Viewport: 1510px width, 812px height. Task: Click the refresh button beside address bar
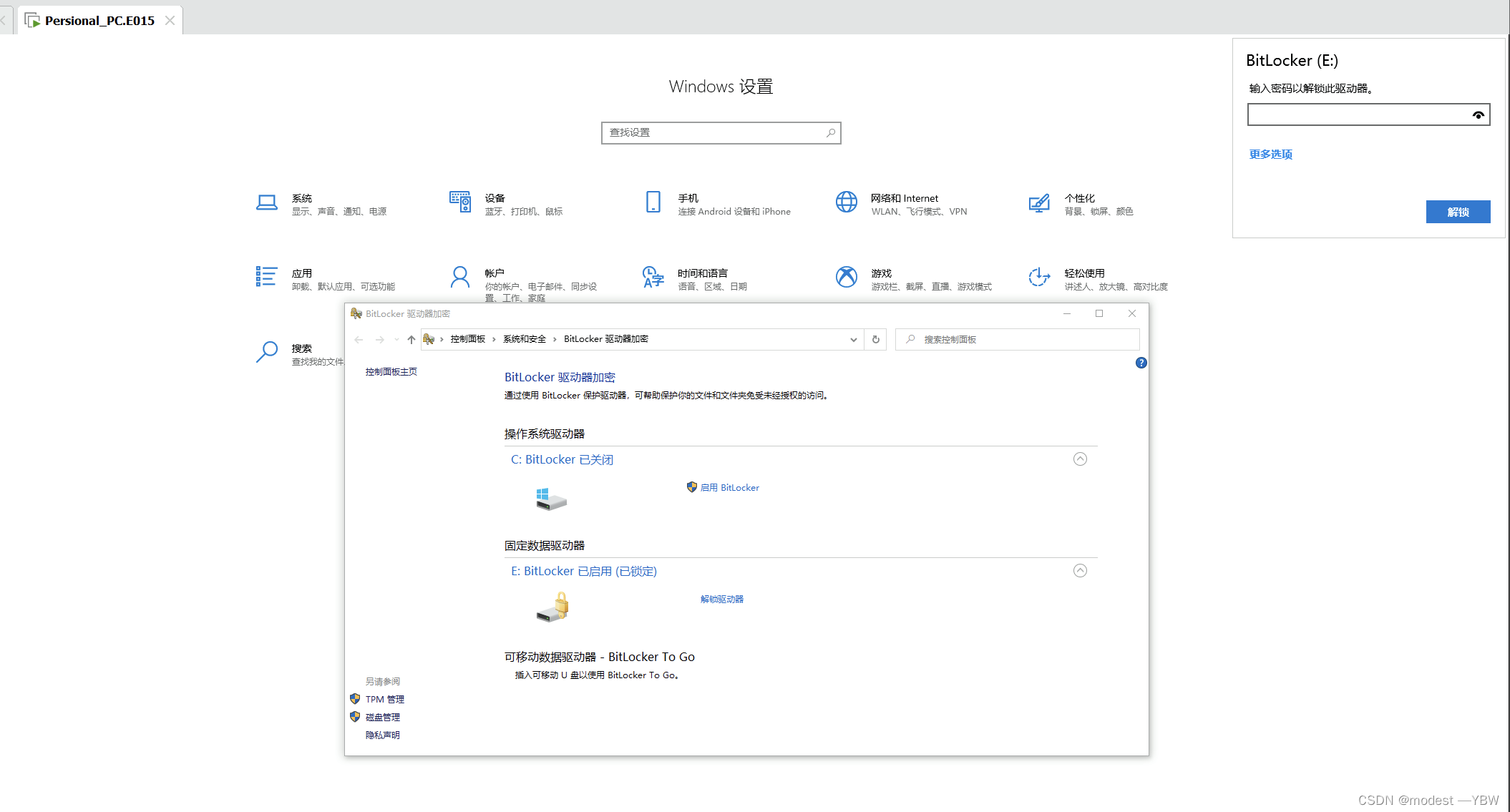click(x=875, y=339)
